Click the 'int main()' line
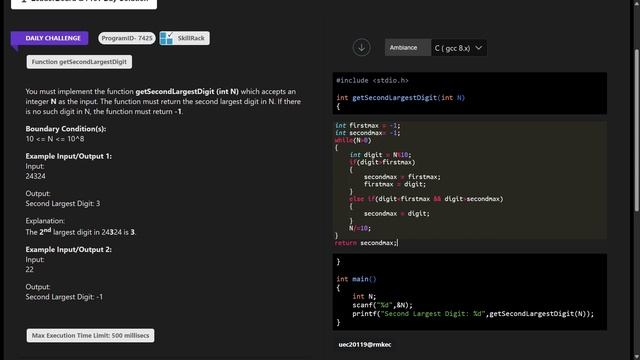 point(356,279)
